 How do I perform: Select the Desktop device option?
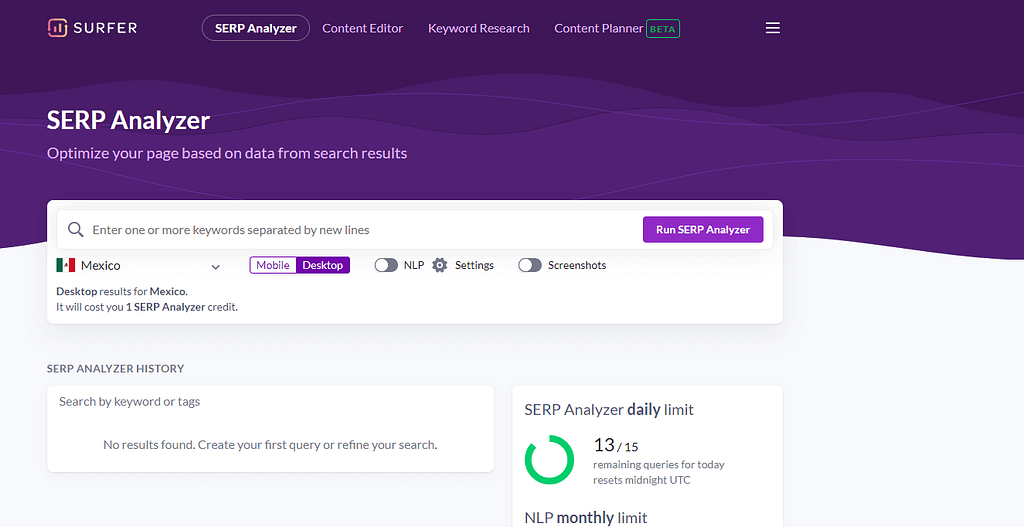pyautogui.click(x=323, y=265)
